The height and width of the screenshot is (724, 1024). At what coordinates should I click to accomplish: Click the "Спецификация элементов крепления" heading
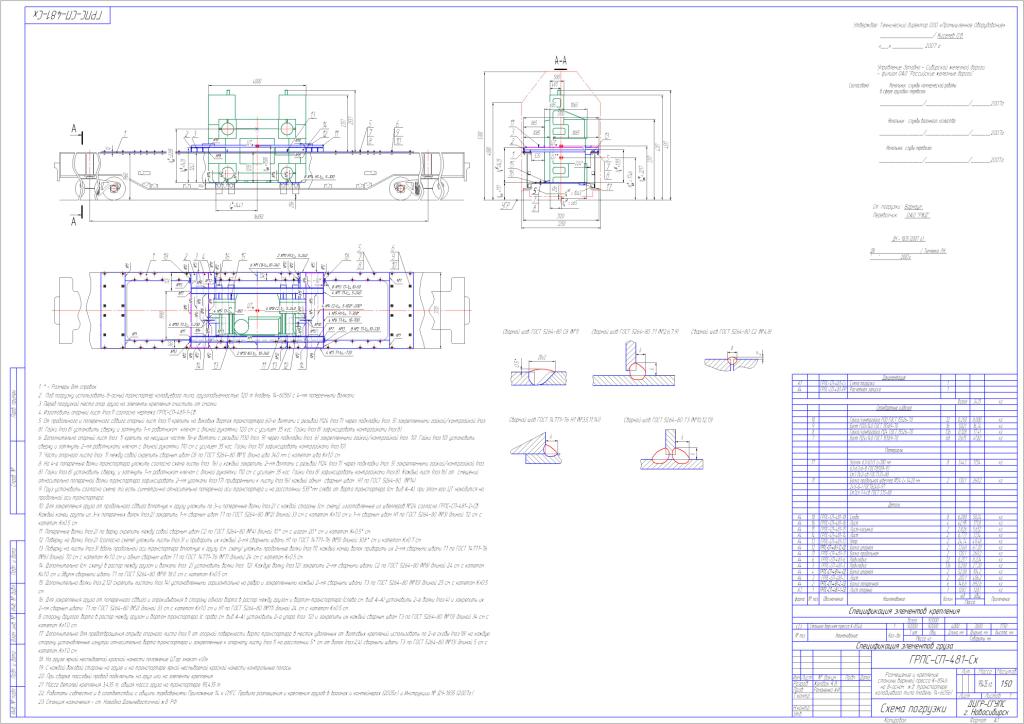[904, 612]
